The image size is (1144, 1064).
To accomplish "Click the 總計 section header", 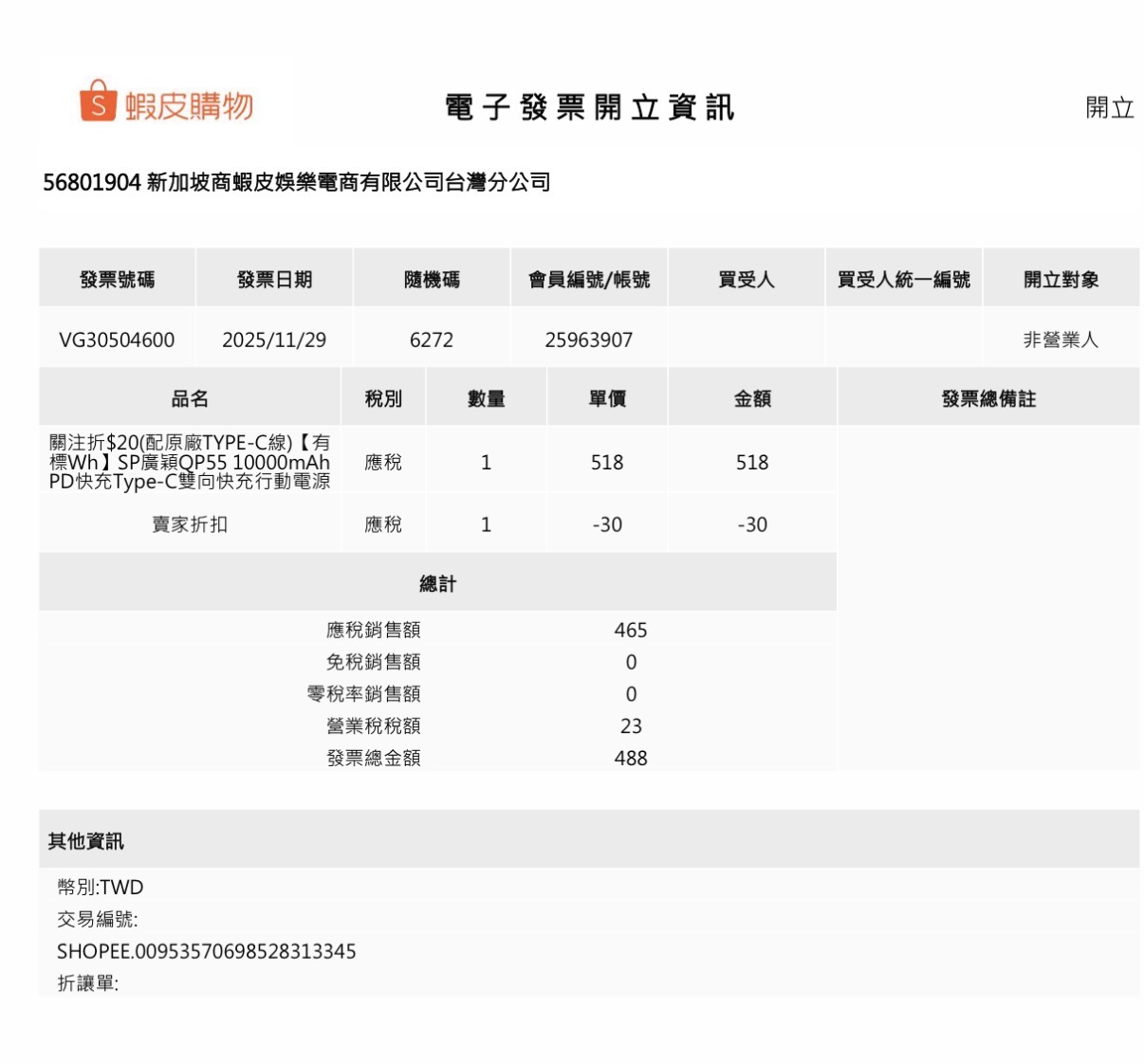I will point(437,584).
